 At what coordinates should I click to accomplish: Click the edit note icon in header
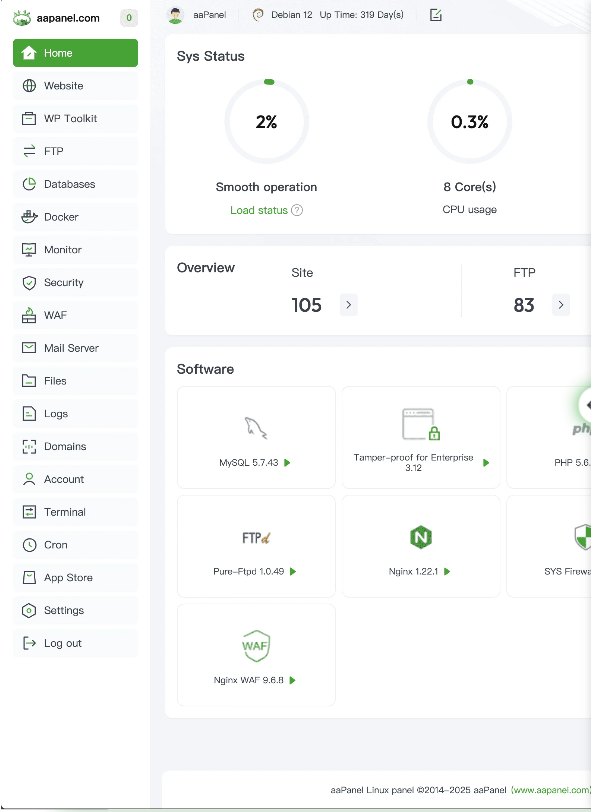pyautogui.click(x=436, y=15)
